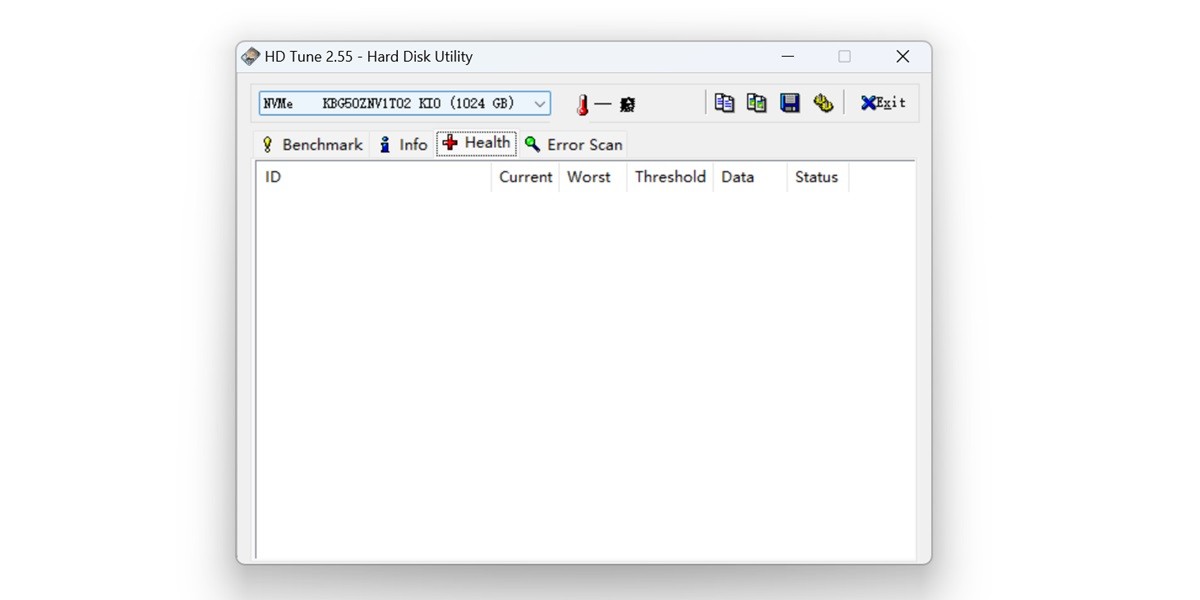Screen dimensions: 1200x600
Task: Sort by the Current column header
Action: pos(525,177)
